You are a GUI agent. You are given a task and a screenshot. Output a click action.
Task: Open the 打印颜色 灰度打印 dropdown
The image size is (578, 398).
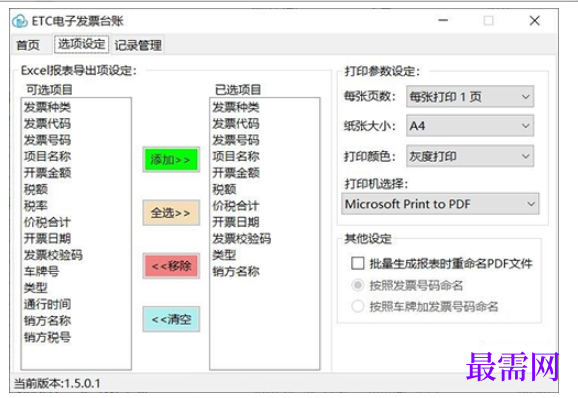[470, 156]
